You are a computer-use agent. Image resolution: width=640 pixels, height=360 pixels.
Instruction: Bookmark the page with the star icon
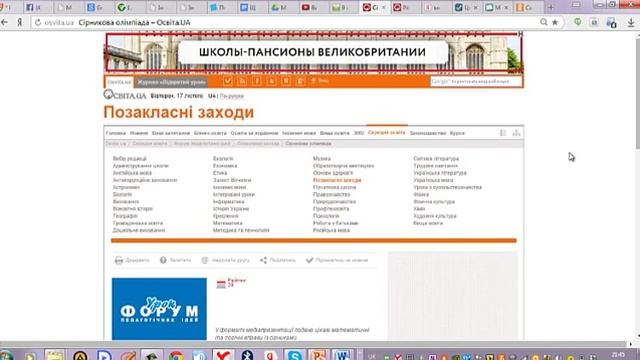click(x=555, y=22)
